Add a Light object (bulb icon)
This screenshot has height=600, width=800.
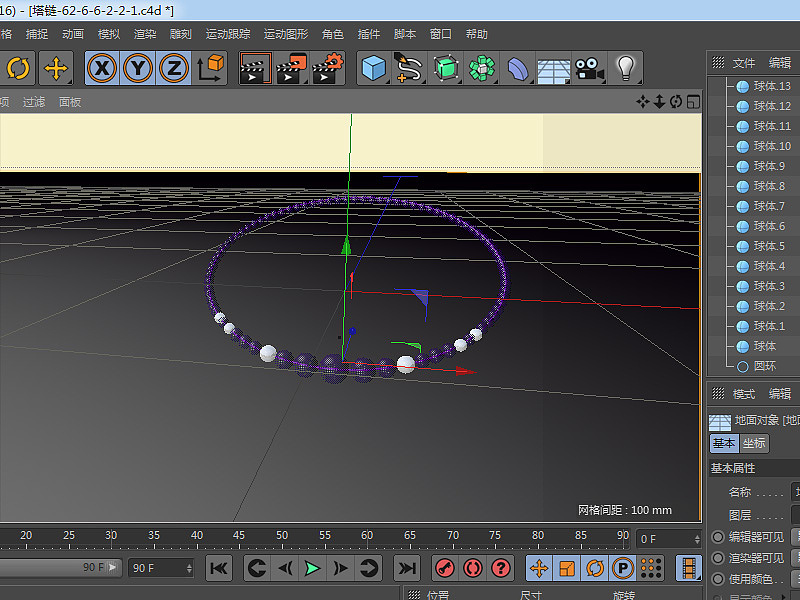[x=626, y=68]
